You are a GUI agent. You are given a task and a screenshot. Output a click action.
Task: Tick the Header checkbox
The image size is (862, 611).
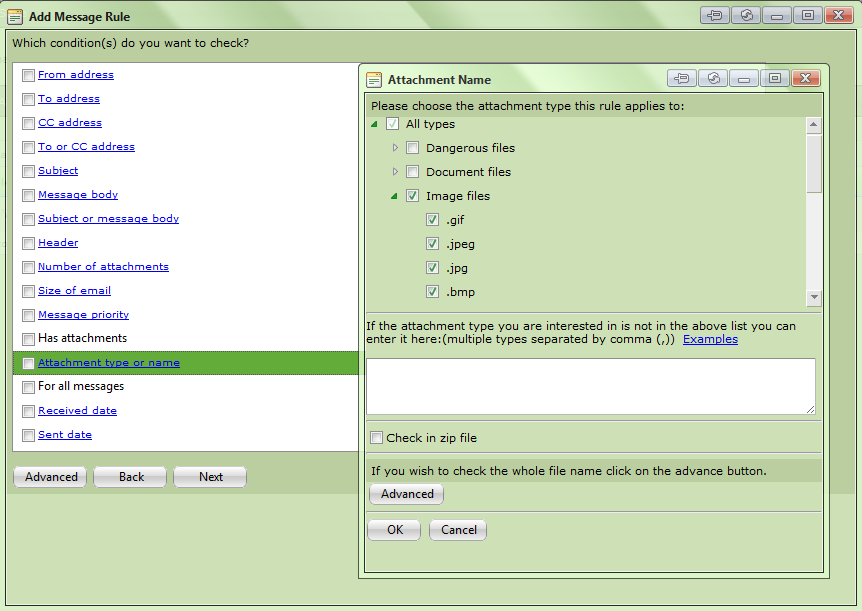point(28,243)
